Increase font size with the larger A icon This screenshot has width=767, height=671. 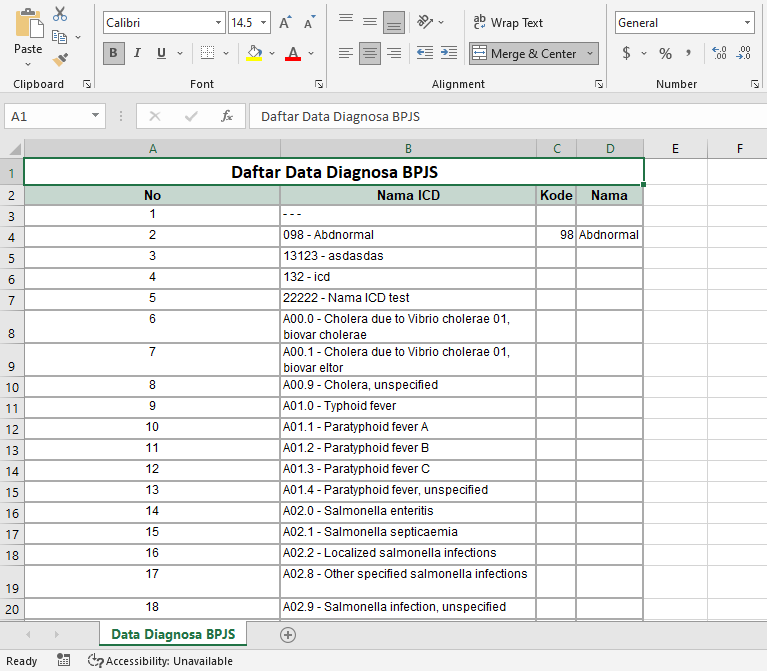(285, 22)
